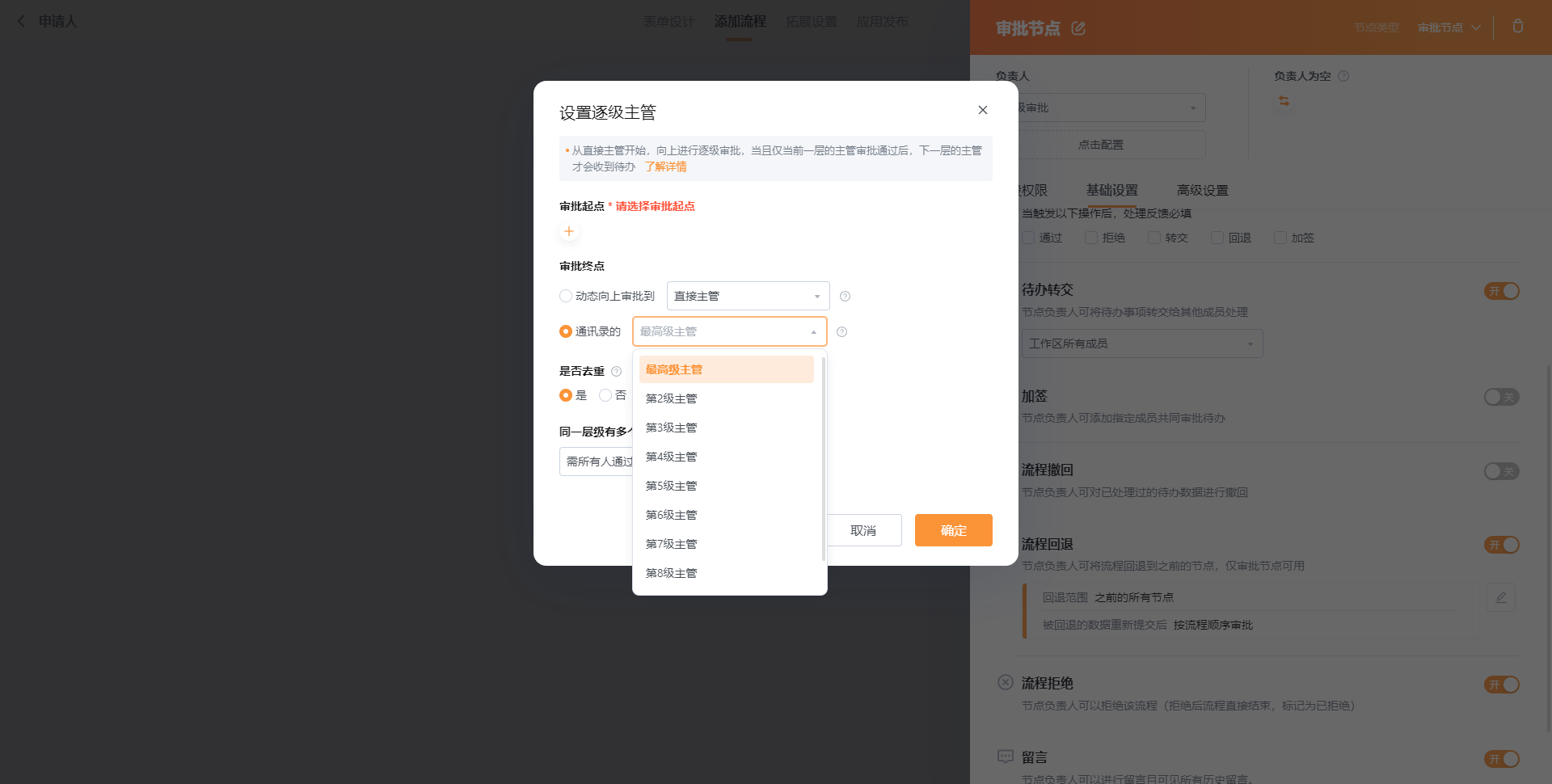The height and width of the screenshot is (784, 1552).
Task: Toggle the 流程拒绝 switch
Action: 1502,685
